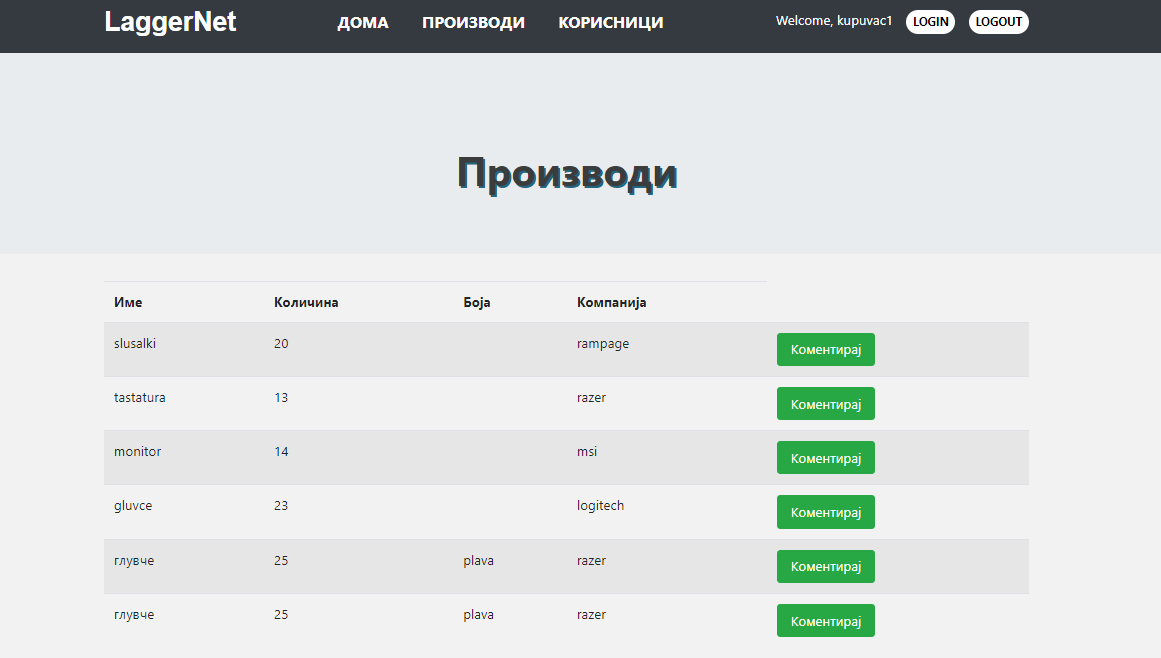Click the Компанија column header
Viewport: 1161px width, 658px height.
pos(611,302)
